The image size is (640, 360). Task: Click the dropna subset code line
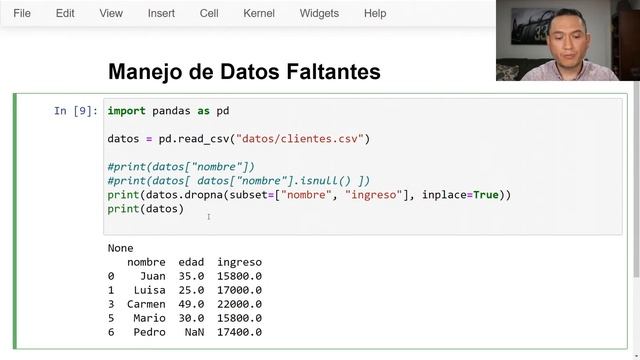click(309, 195)
